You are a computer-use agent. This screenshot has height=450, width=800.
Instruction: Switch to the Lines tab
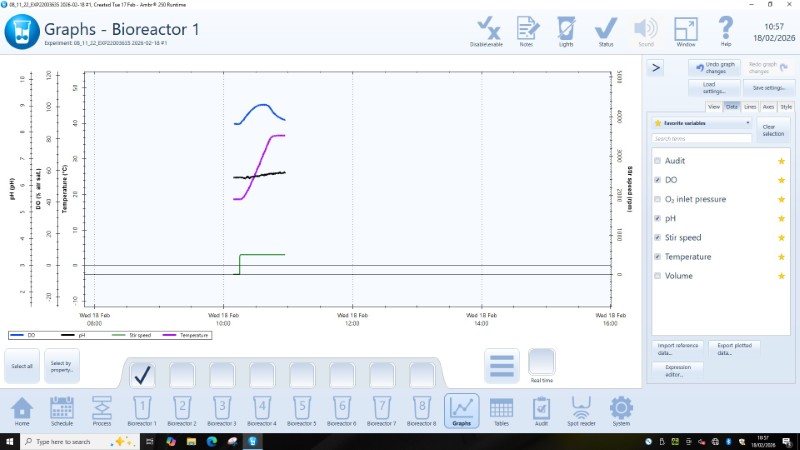750,106
